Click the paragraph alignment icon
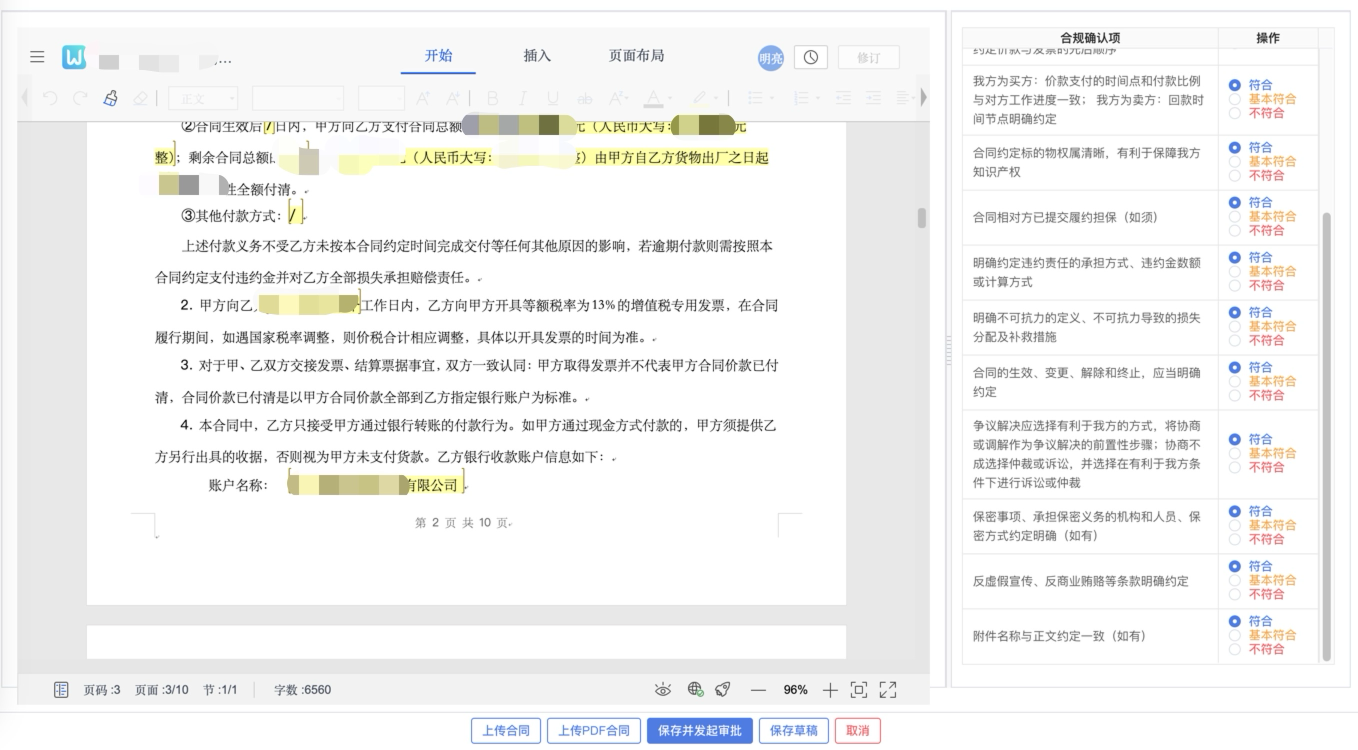 (x=904, y=98)
